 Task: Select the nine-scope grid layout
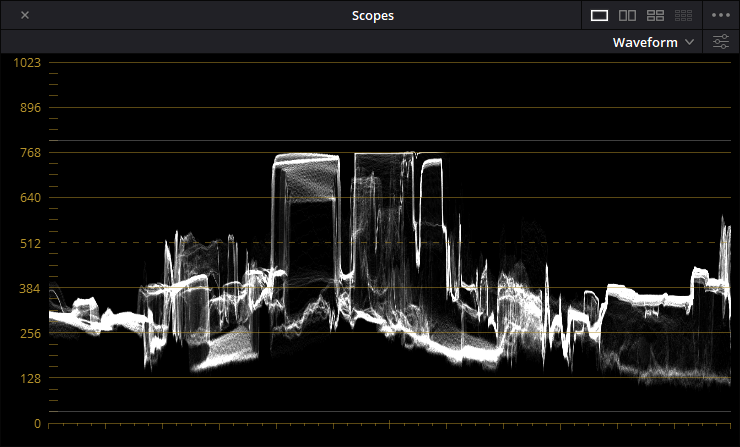pos(684,15)
